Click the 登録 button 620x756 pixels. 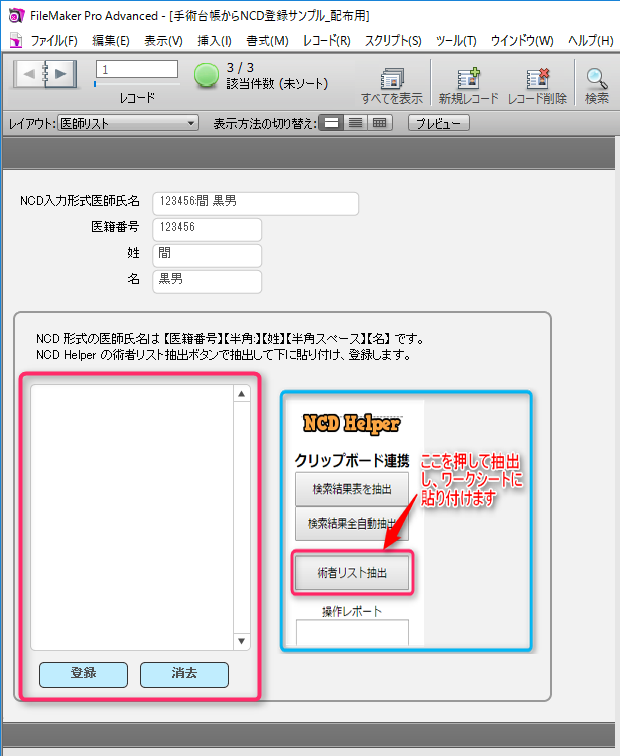83,674
